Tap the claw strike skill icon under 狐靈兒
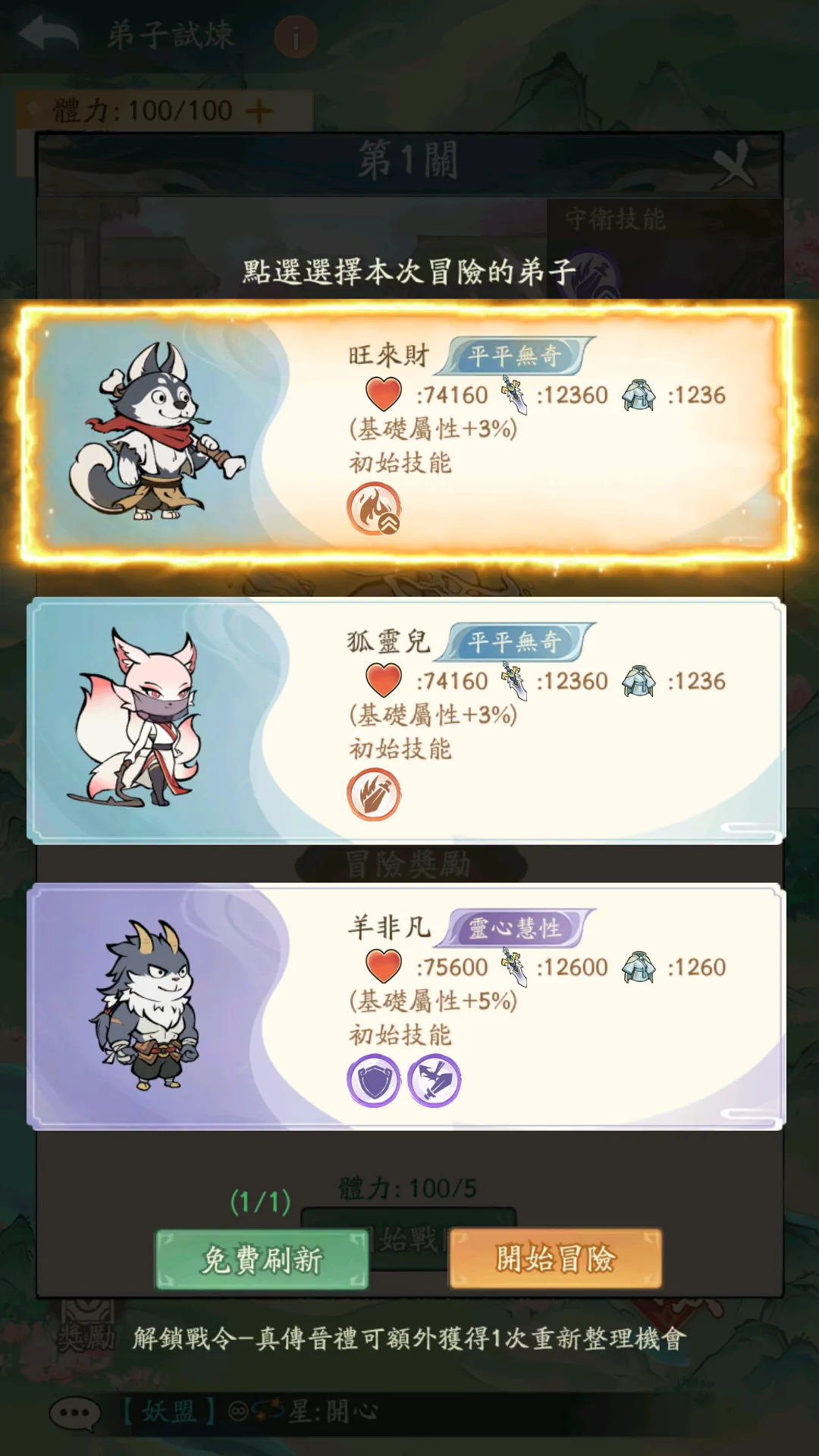The height and width of the screenshot is (1456, 819). click(x=374, y=794)
